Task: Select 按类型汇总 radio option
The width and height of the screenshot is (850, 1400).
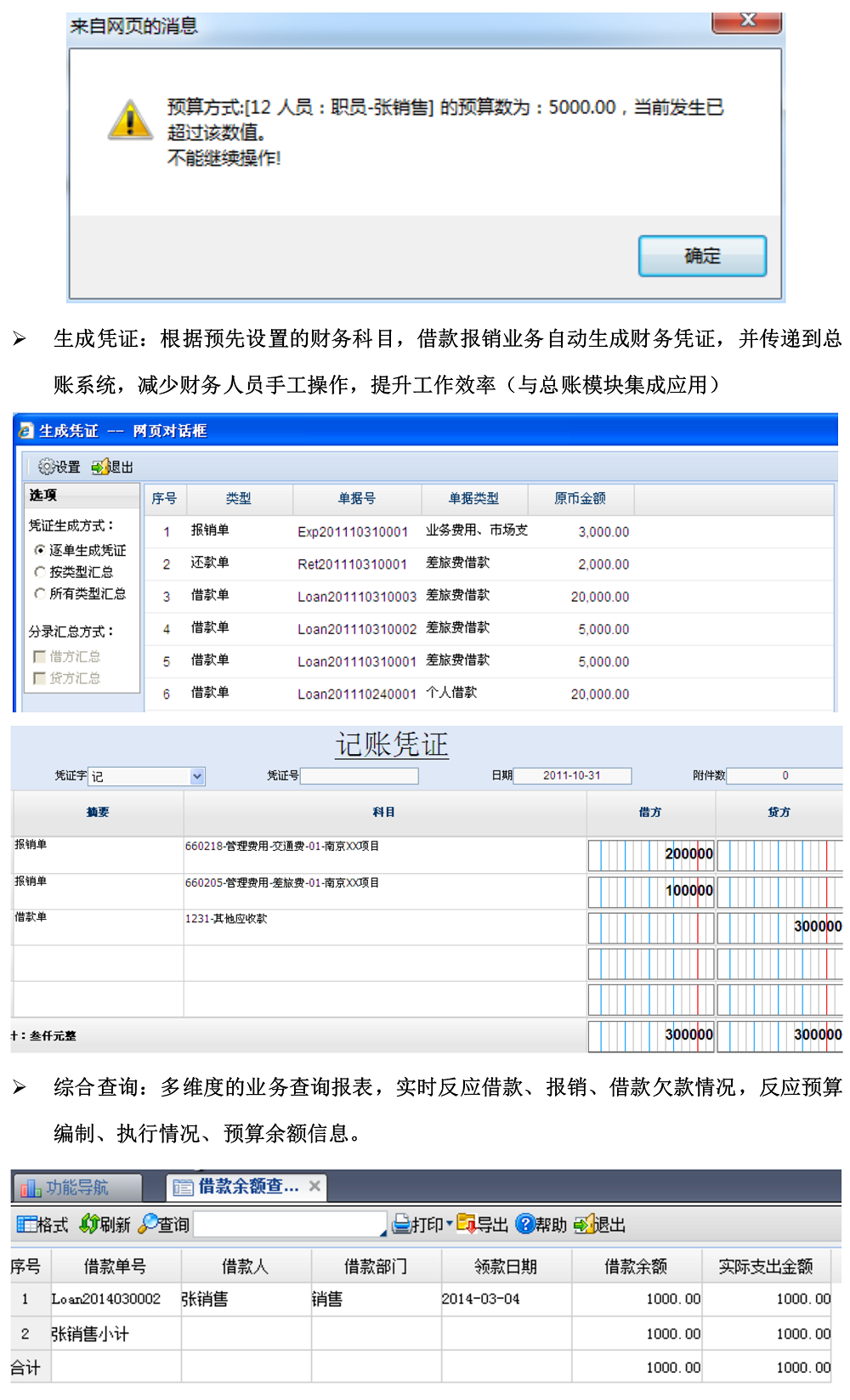Action: pos(40,572)
